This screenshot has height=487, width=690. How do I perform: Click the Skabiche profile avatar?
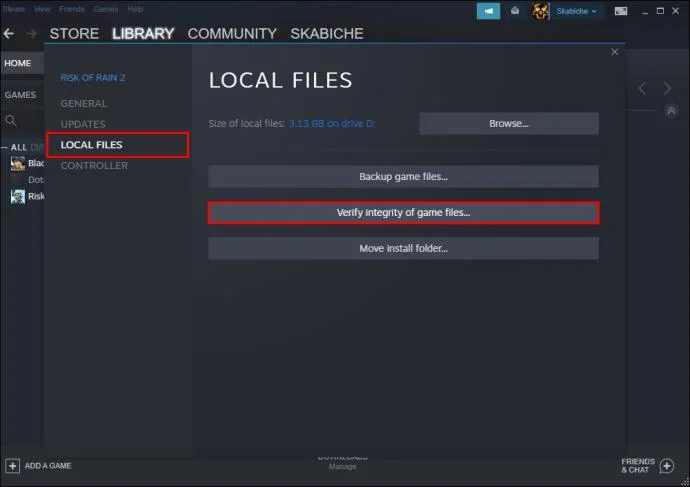[540, 11]
